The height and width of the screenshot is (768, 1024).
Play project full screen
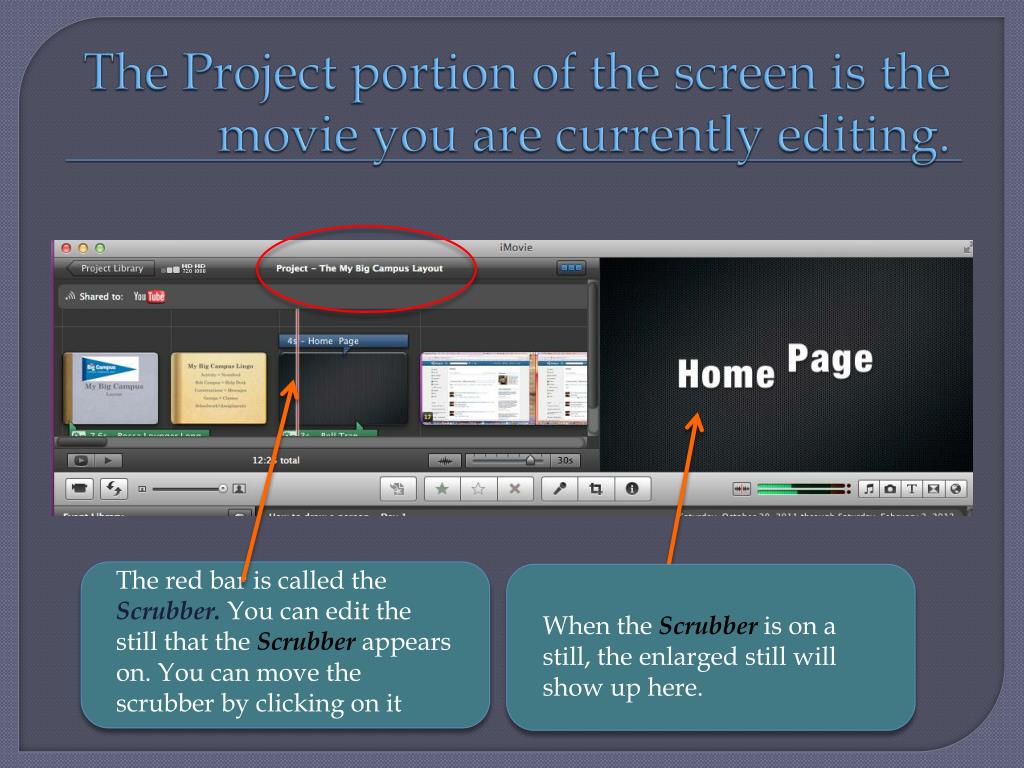(x=81, y=460)
